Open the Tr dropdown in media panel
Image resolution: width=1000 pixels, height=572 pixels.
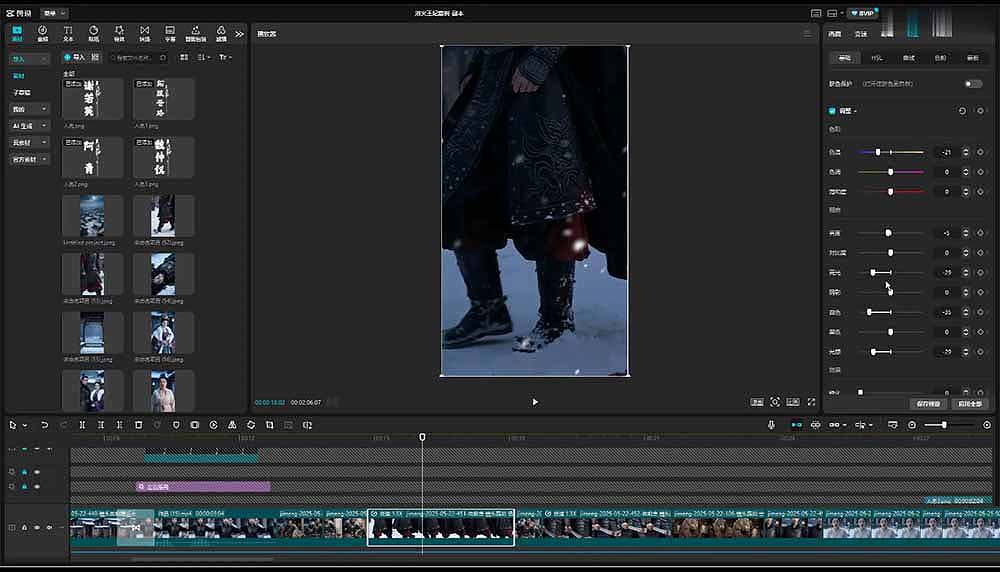pyautogui.click(x=225, y=57)
